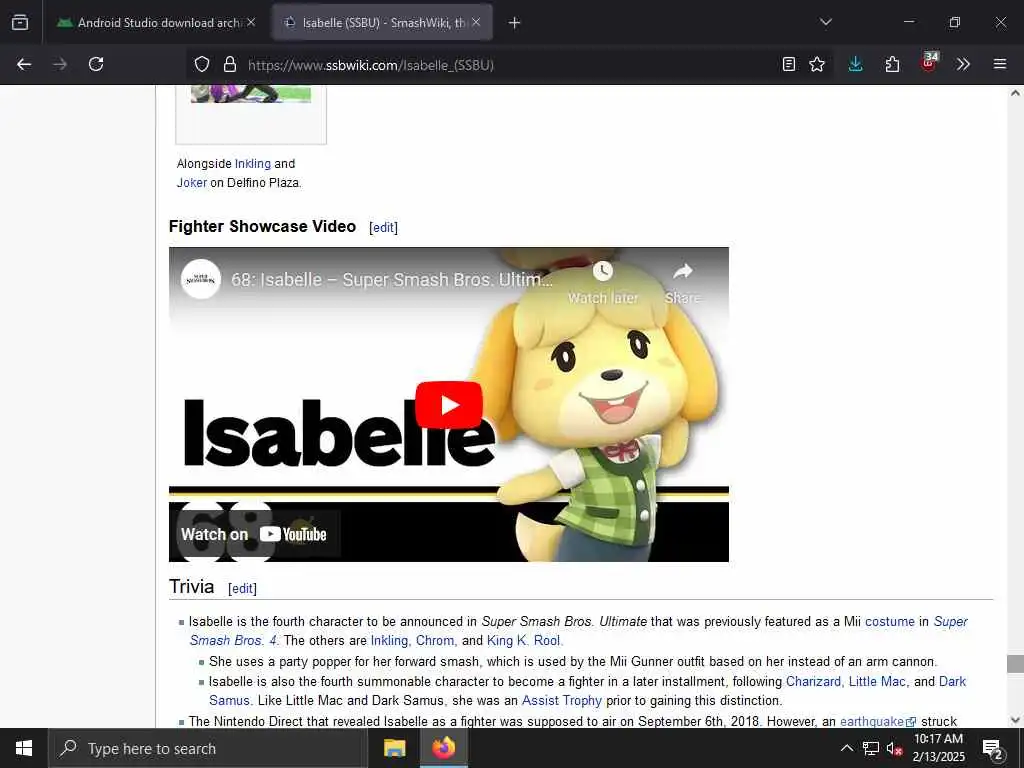Viewport: 1024px width, 768px height.
Task: Expand the list all tabs dropdown
Action: pos(825,22)
